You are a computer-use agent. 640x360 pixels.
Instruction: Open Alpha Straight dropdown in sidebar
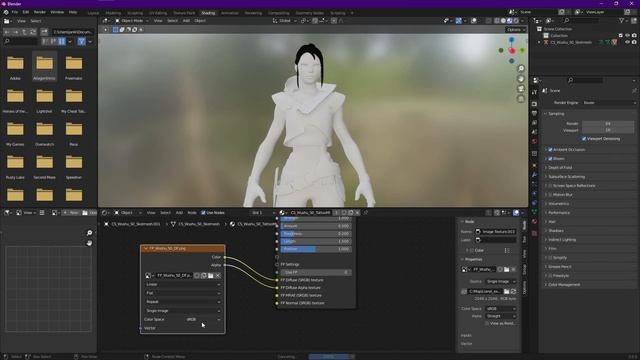500,316
